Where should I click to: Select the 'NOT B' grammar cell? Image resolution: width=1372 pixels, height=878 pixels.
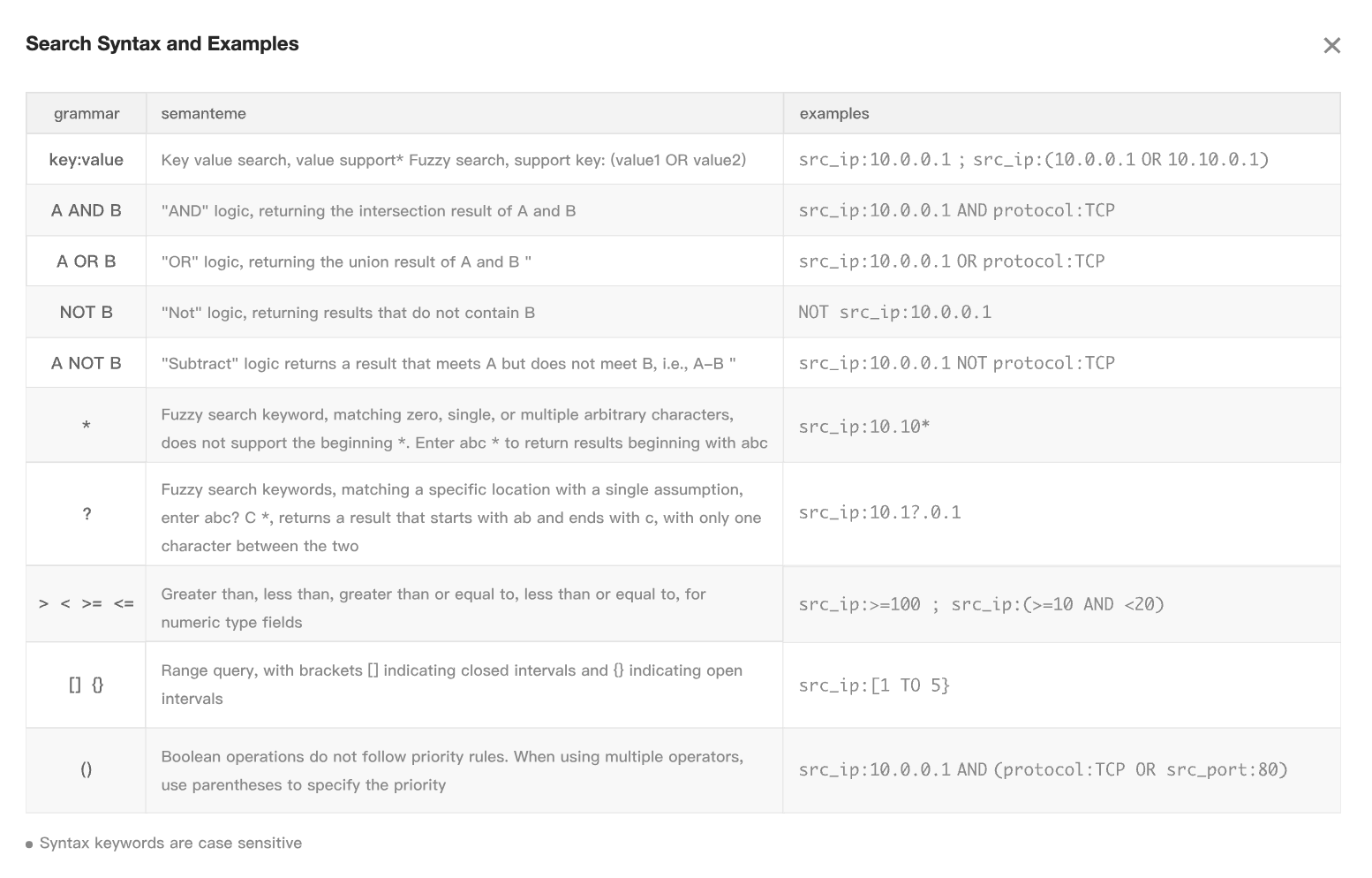[87, 313]
